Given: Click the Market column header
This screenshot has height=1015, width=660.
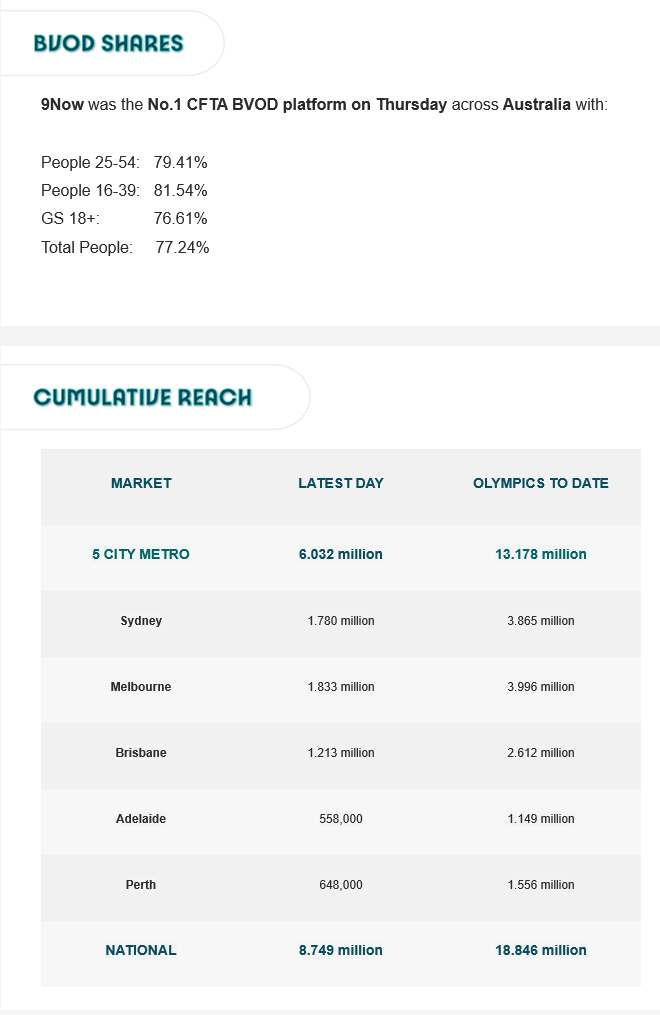Looking at the screenshot, I should click(141, 483).
